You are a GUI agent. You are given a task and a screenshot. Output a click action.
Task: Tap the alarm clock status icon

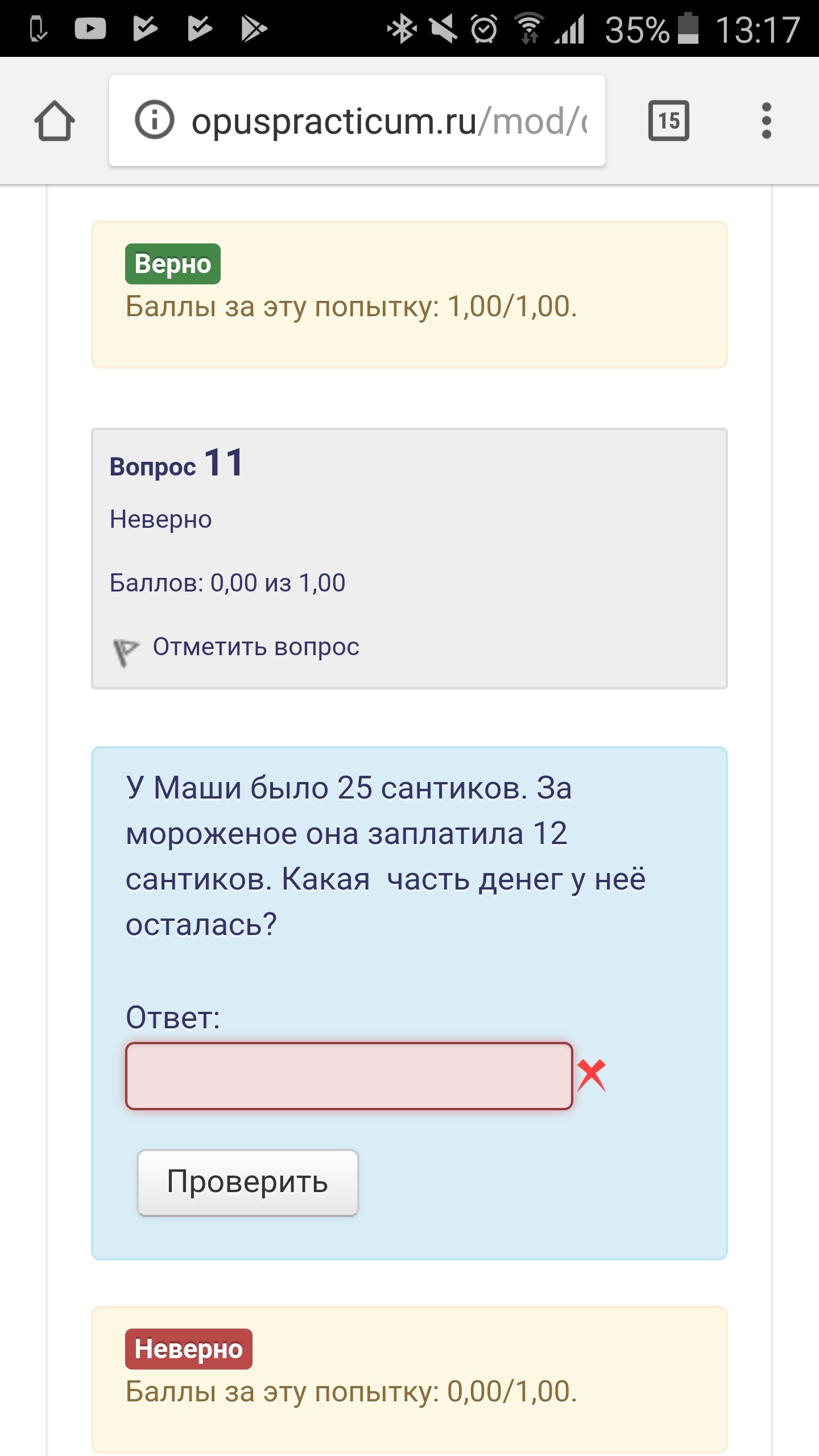point(484,28)
